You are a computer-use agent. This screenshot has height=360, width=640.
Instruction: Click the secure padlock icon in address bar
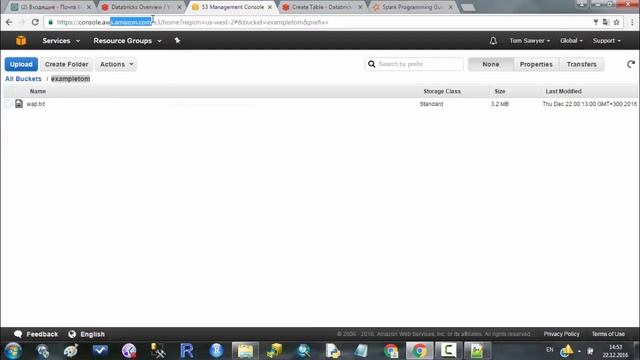tap(51, 22)
